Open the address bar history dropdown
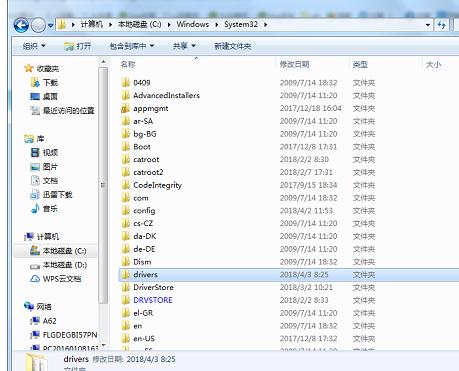This screenshot has height=371, width=459. 428,25
